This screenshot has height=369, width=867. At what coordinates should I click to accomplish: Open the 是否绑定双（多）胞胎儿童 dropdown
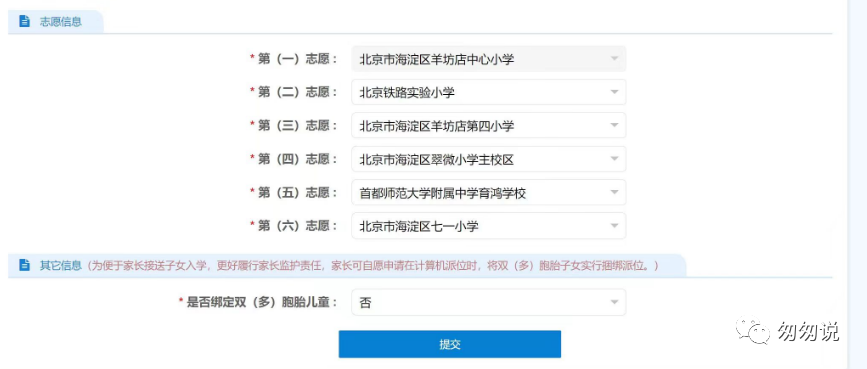click(489, 302)
